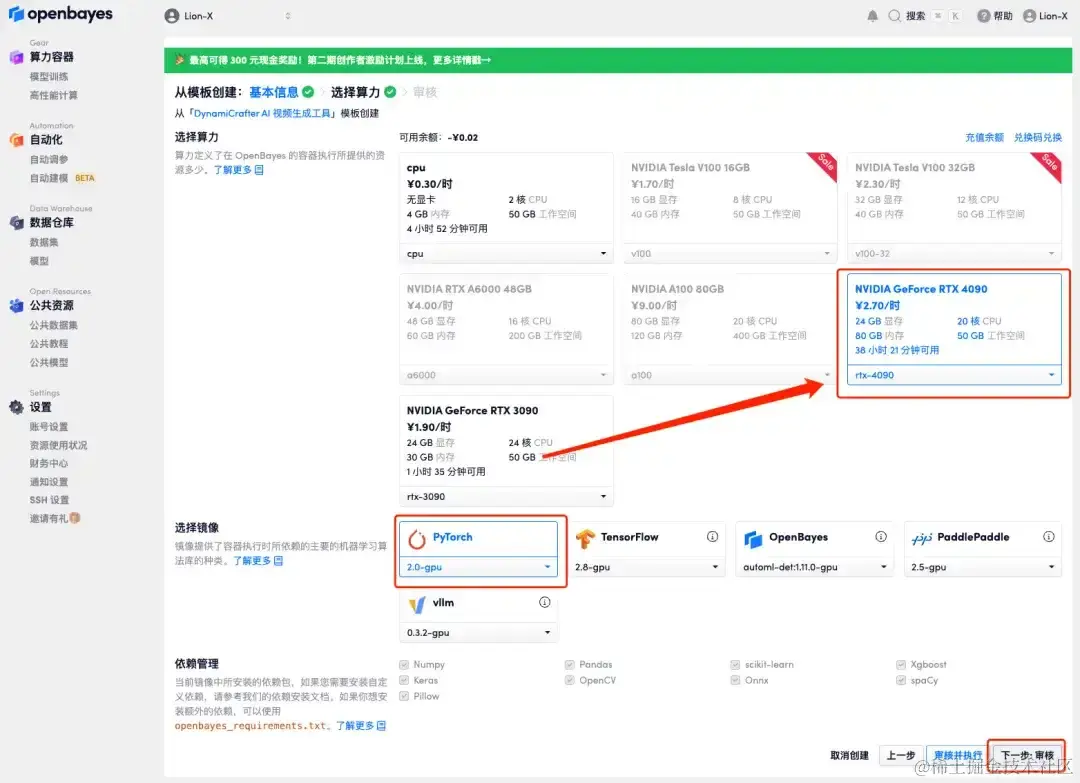Toggle the Xgboost checkbox
The image size is (1080, 783).
click(x=901, y=665)
